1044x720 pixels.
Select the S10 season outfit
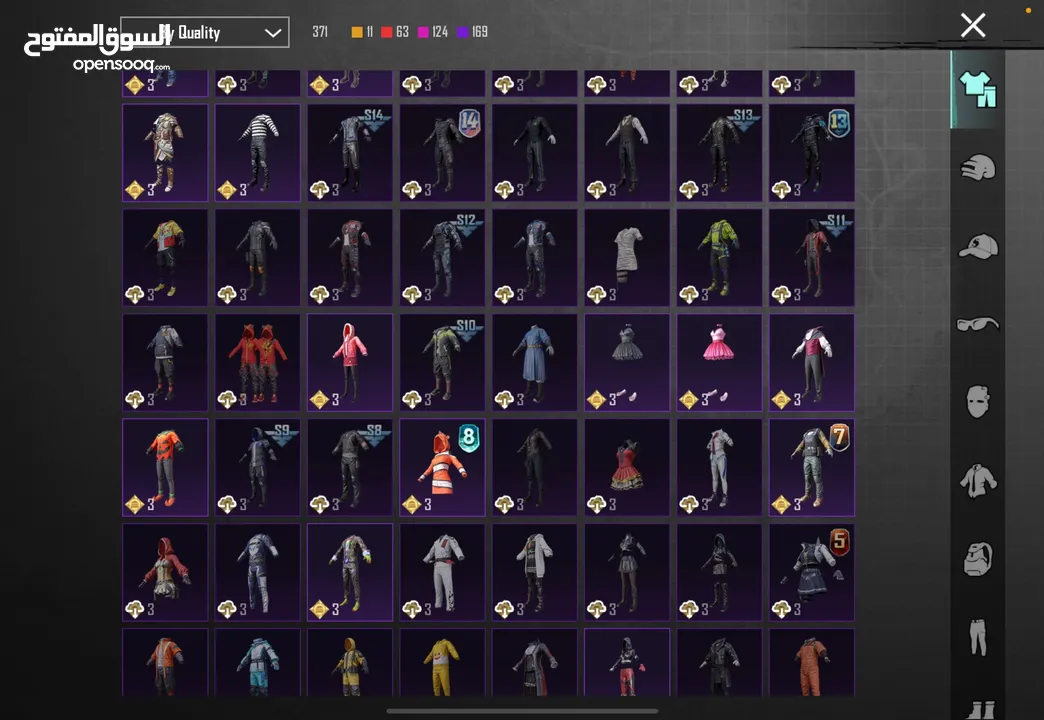[x=443, y=363]
